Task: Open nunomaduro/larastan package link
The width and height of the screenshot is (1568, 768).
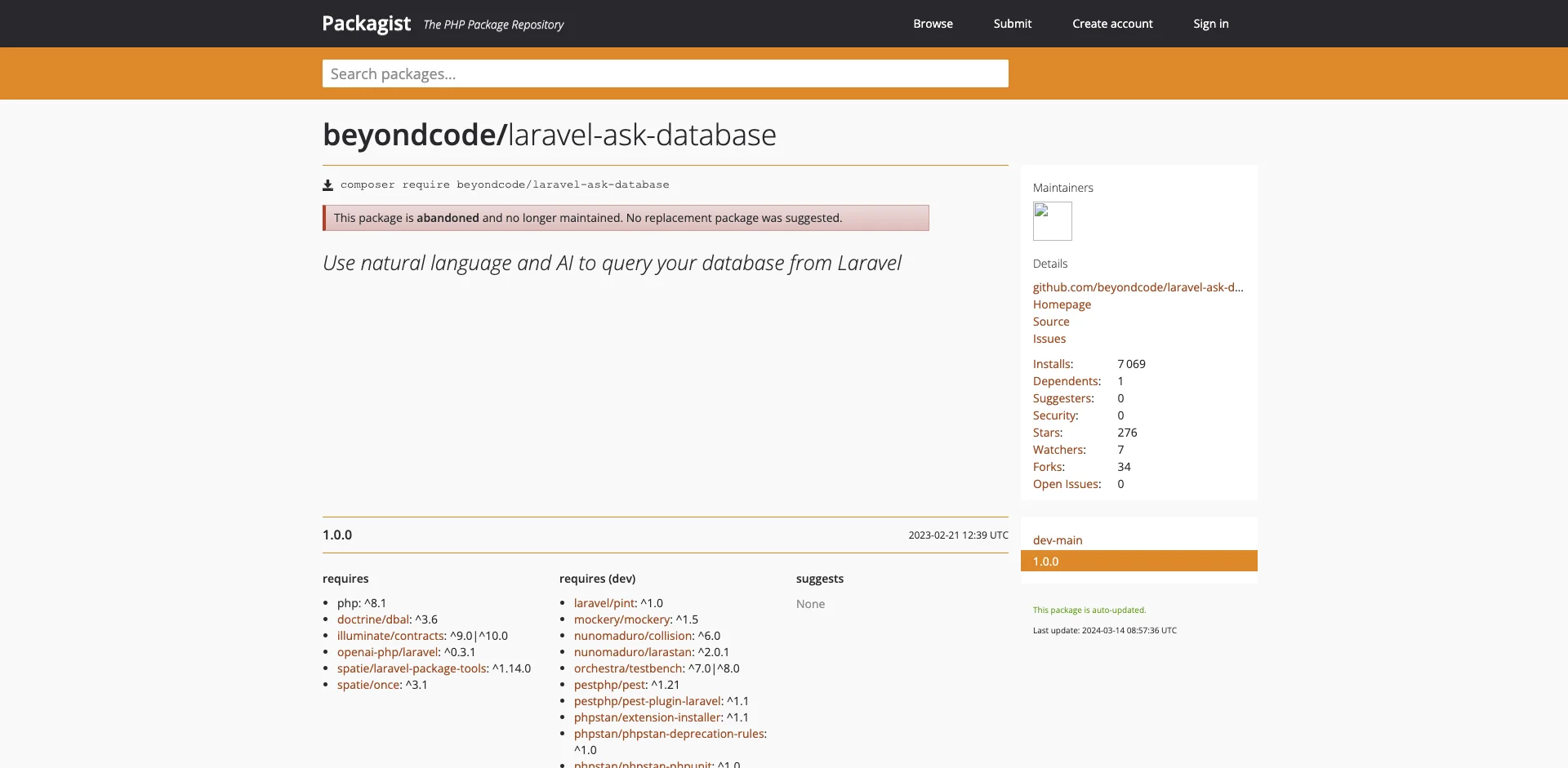Action: pos(633,652)
